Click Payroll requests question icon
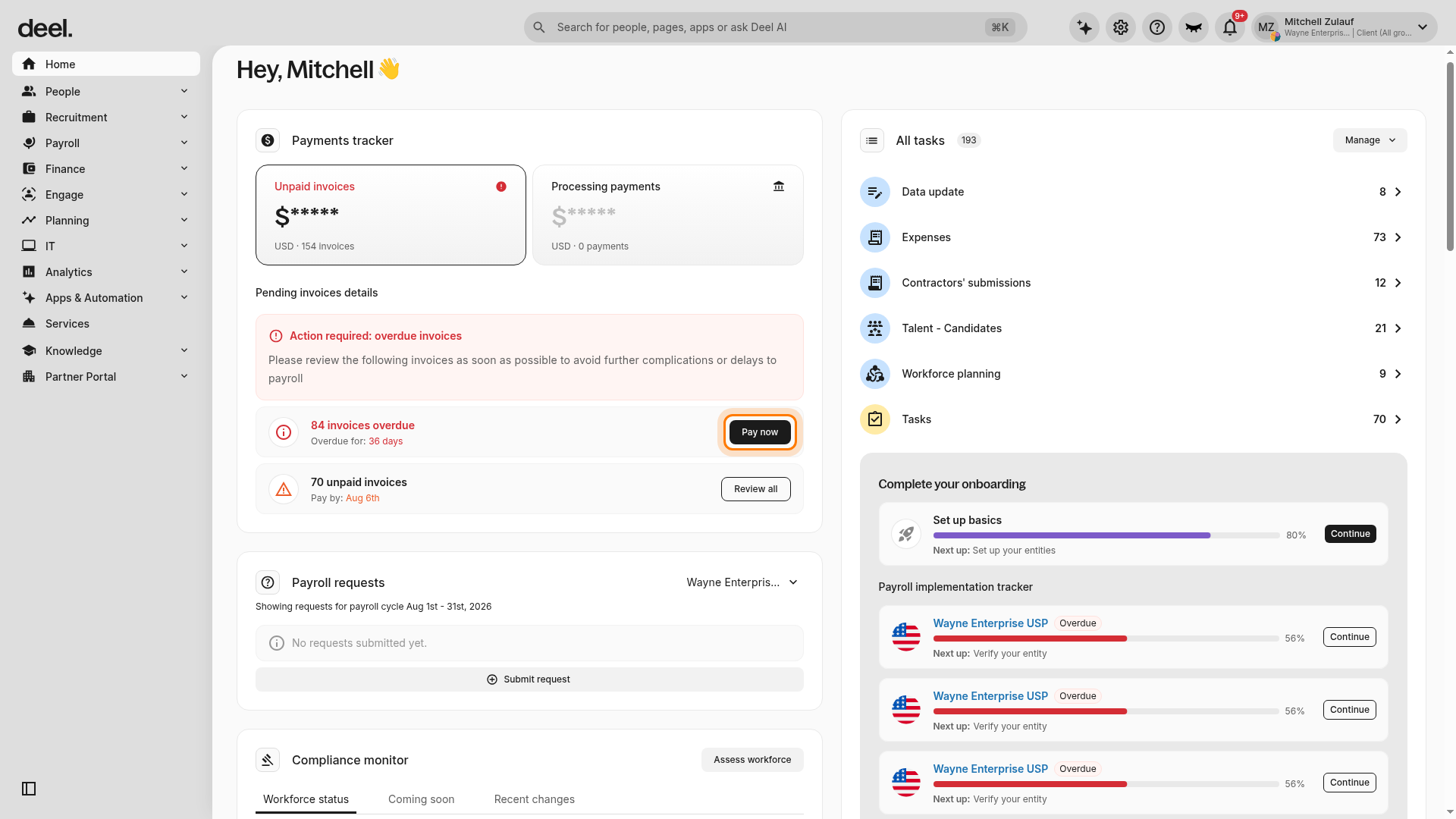The height and width of the screenshot is (819, 1456). click(268, 582)
